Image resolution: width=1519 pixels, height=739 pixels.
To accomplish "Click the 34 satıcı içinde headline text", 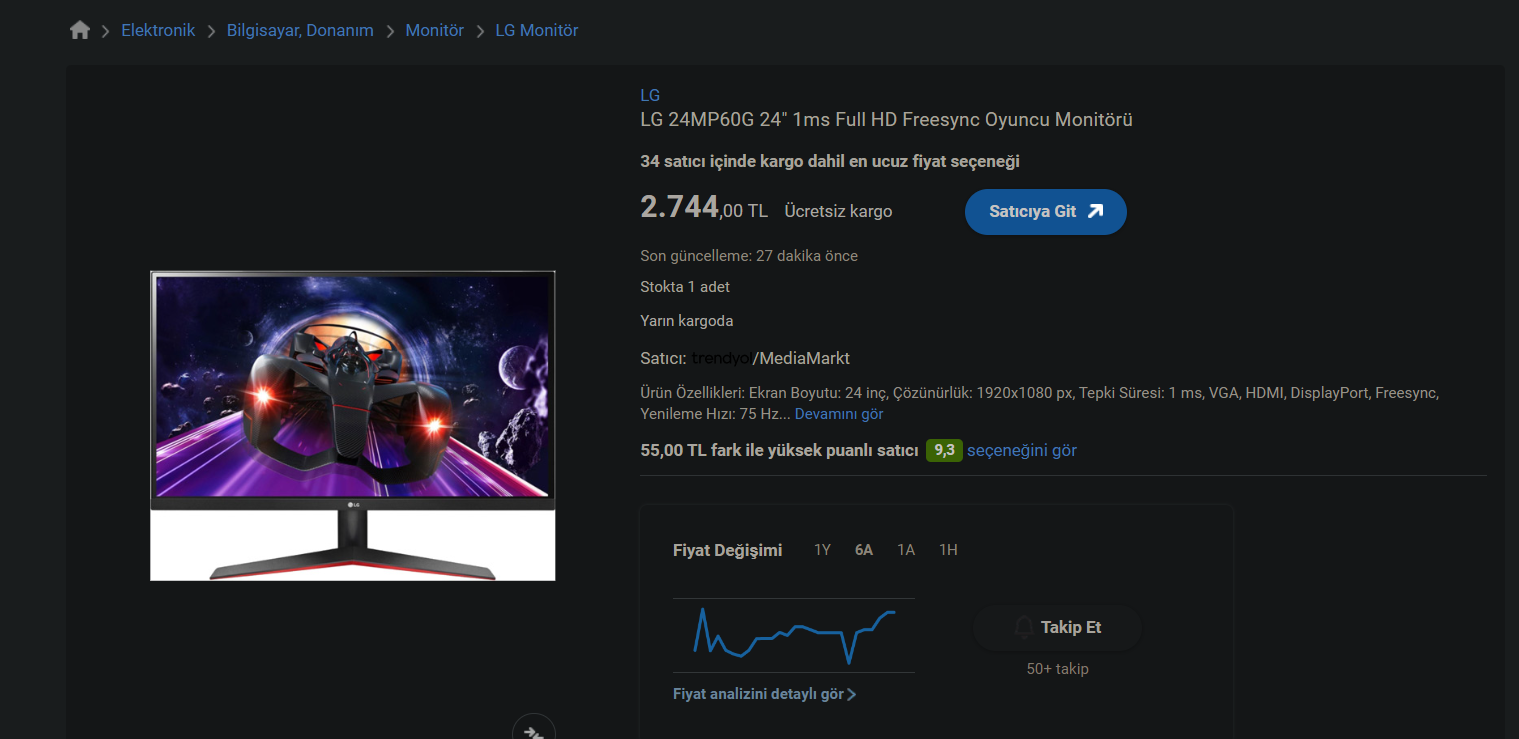I will point(830,161).
